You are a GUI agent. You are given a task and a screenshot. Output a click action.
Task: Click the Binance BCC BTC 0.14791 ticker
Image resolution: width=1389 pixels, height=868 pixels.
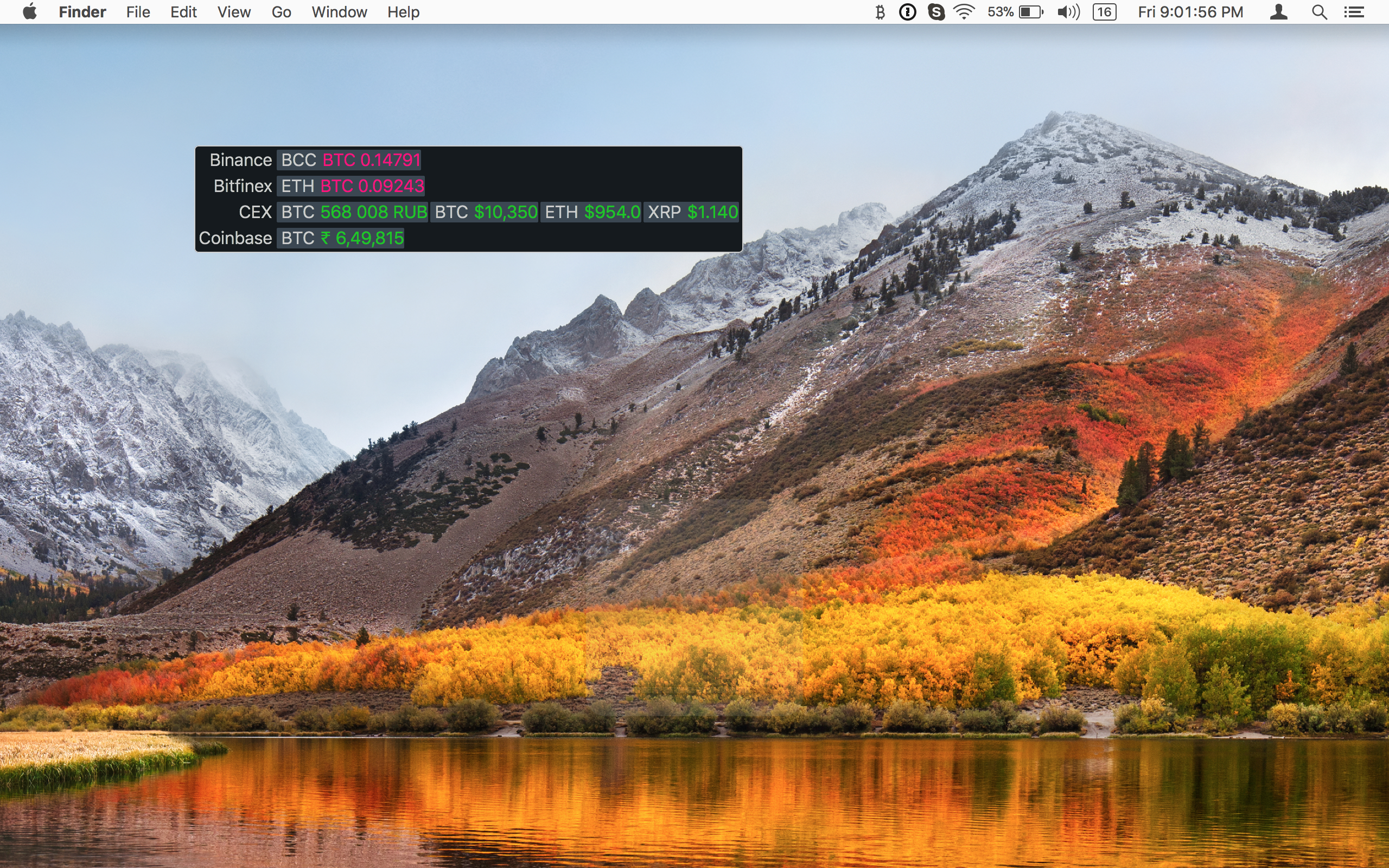pyautogui.click(x=349, y=160)
